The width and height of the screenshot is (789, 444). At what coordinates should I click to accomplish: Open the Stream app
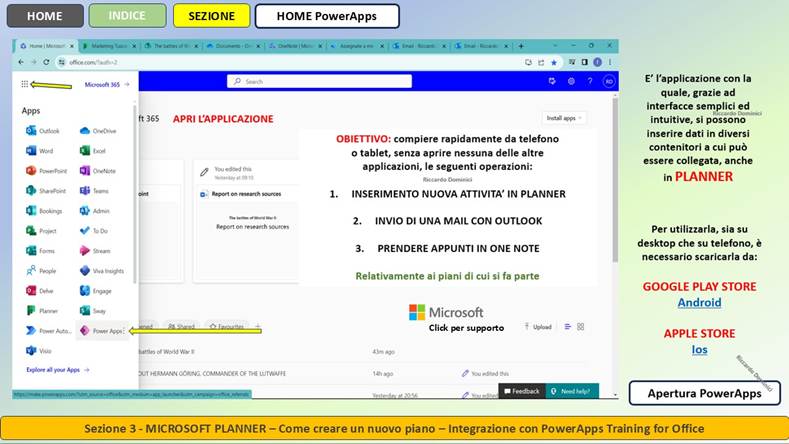(x=95, y=251)
